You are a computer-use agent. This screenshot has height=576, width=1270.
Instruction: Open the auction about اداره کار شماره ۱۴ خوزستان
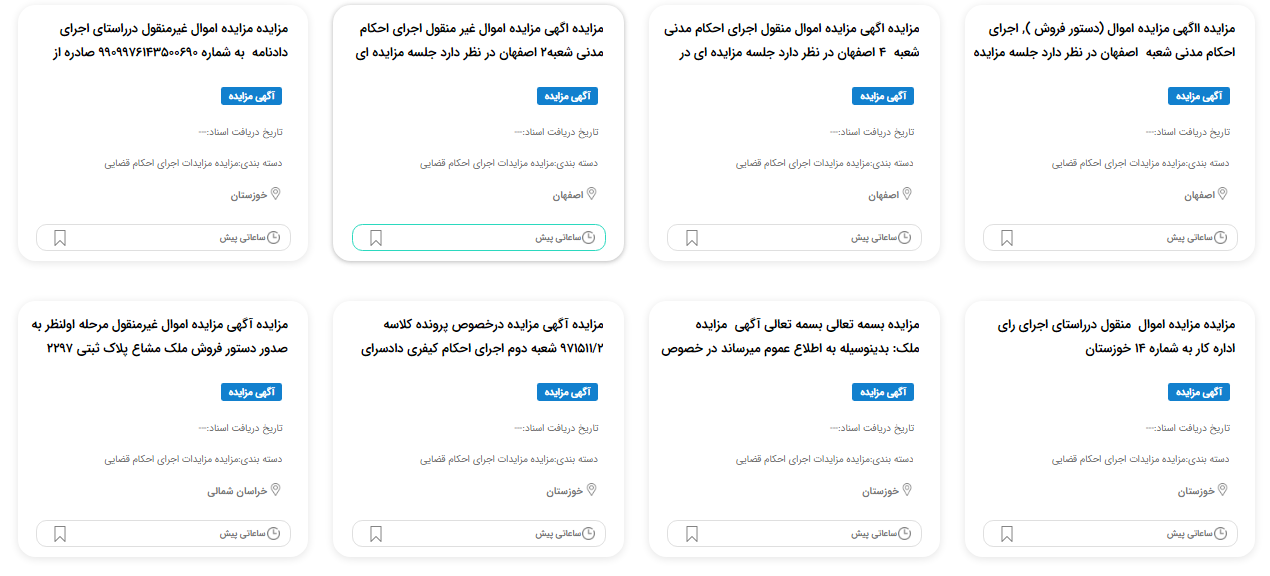[1116, 336]
